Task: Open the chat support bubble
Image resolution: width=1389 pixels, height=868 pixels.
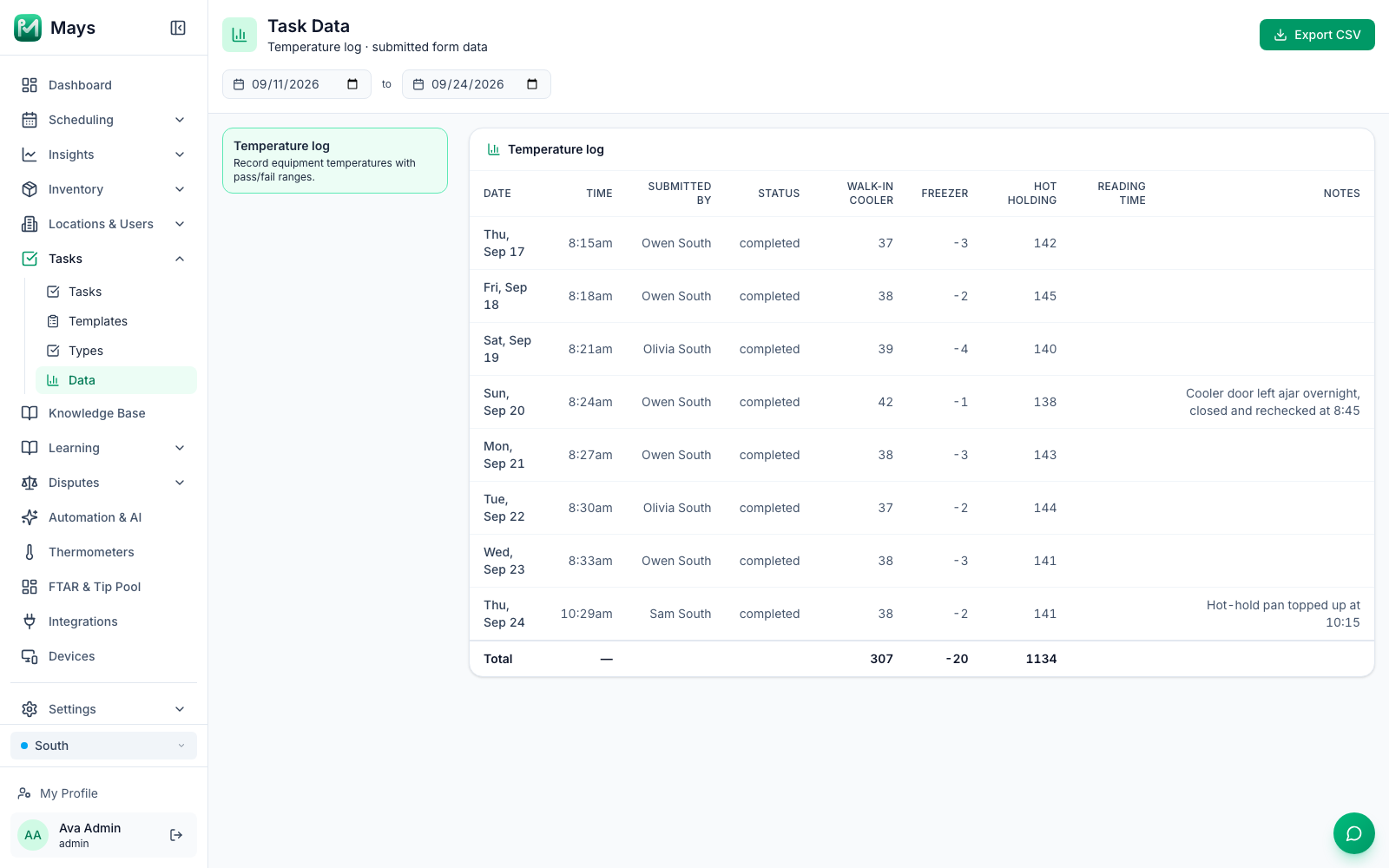Action: pos(1353,833)
